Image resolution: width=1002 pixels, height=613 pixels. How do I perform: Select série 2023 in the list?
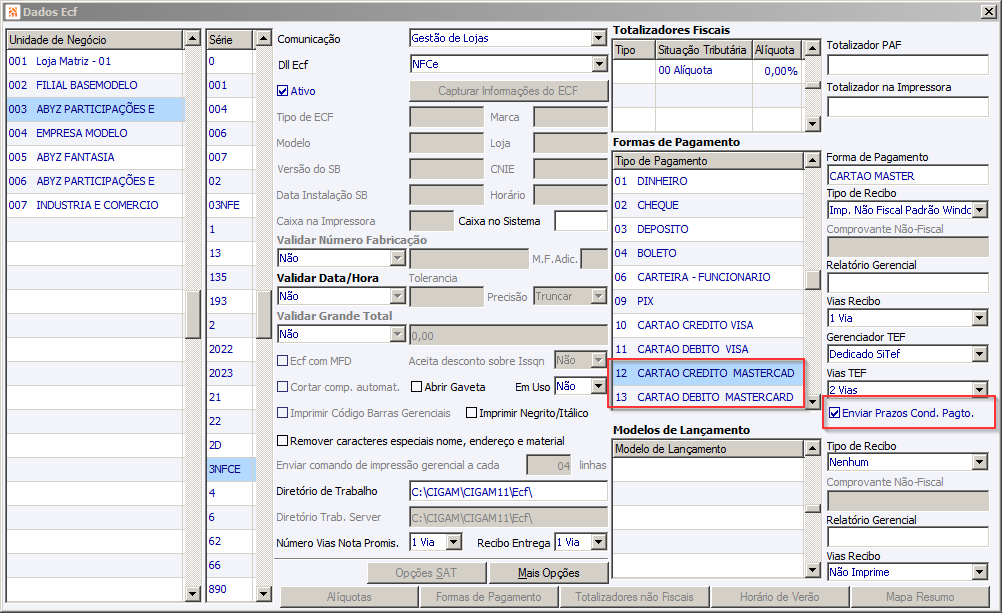[x=231, y=373]
